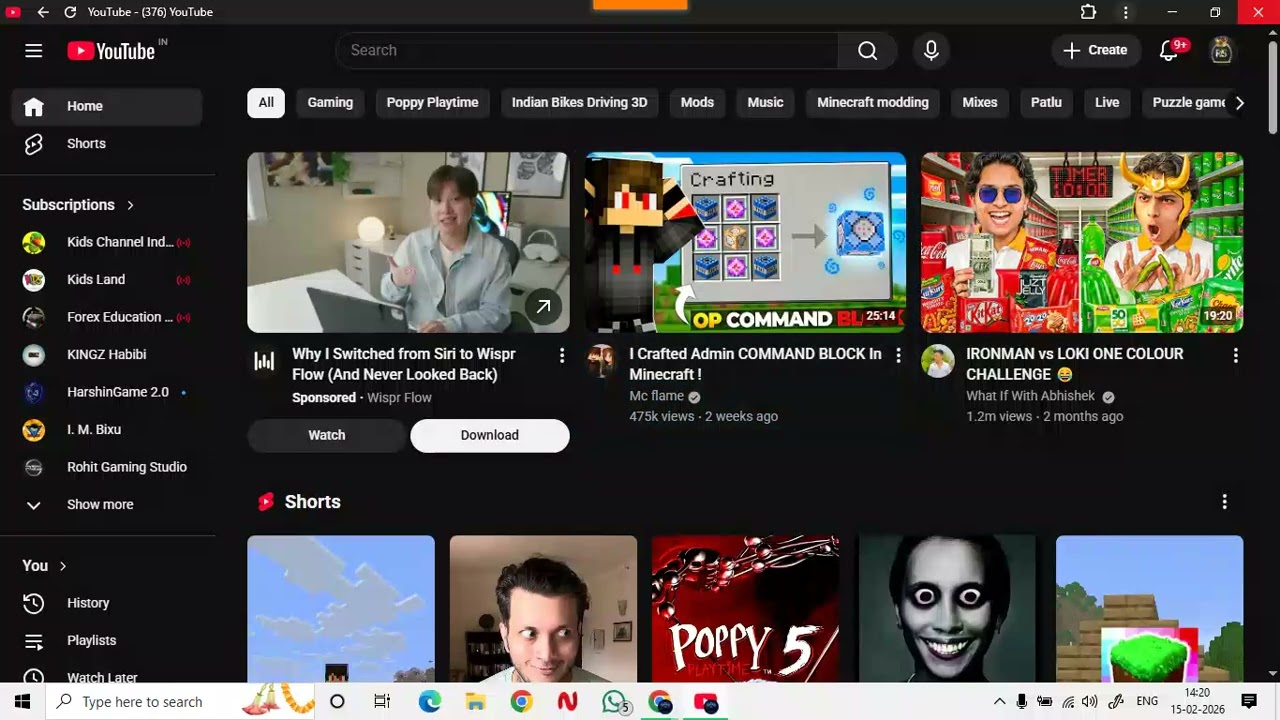Open History in the sidebar

(107, 603)
